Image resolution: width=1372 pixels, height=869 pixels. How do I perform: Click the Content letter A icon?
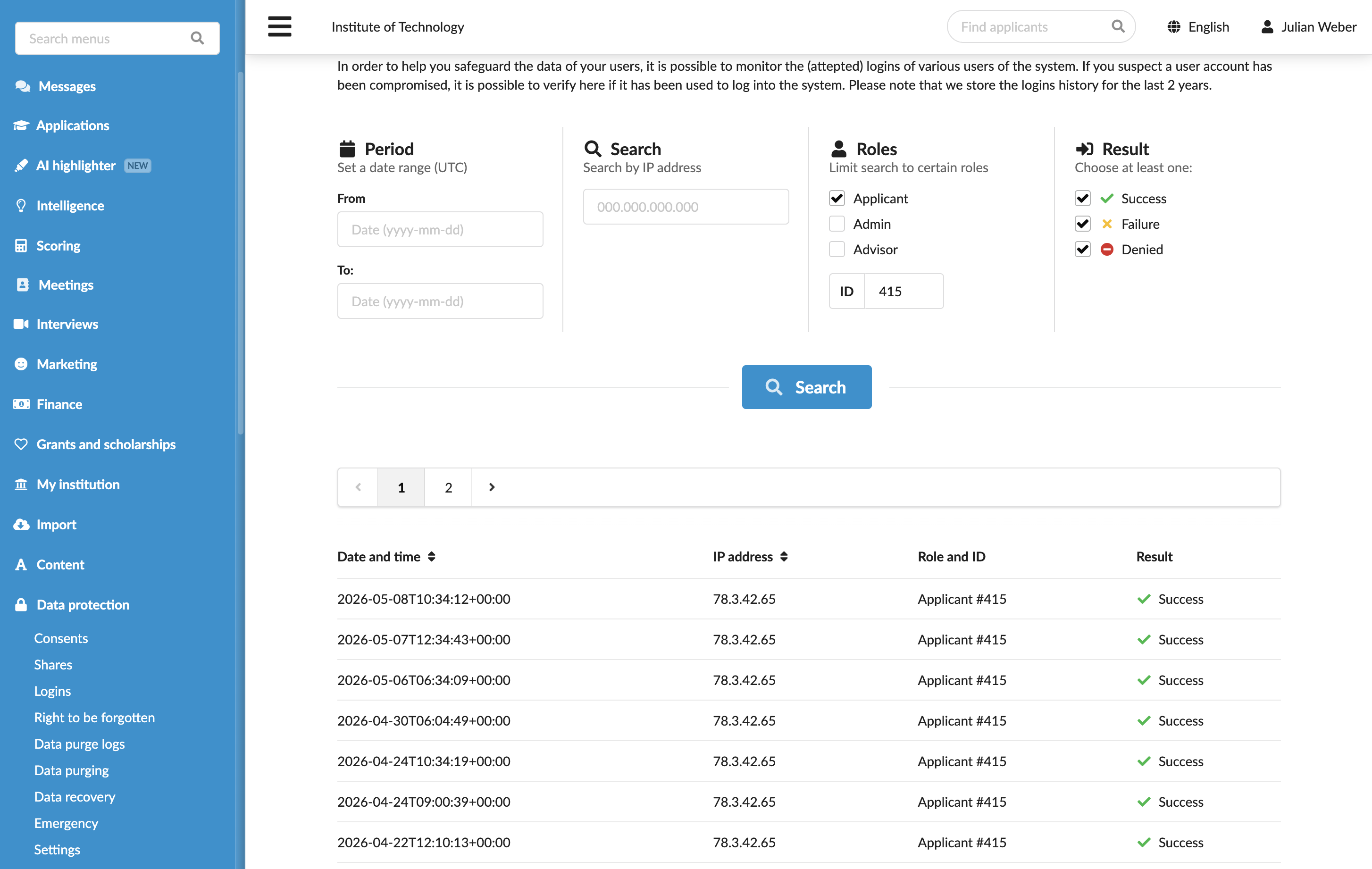click(x=21, y=565)
